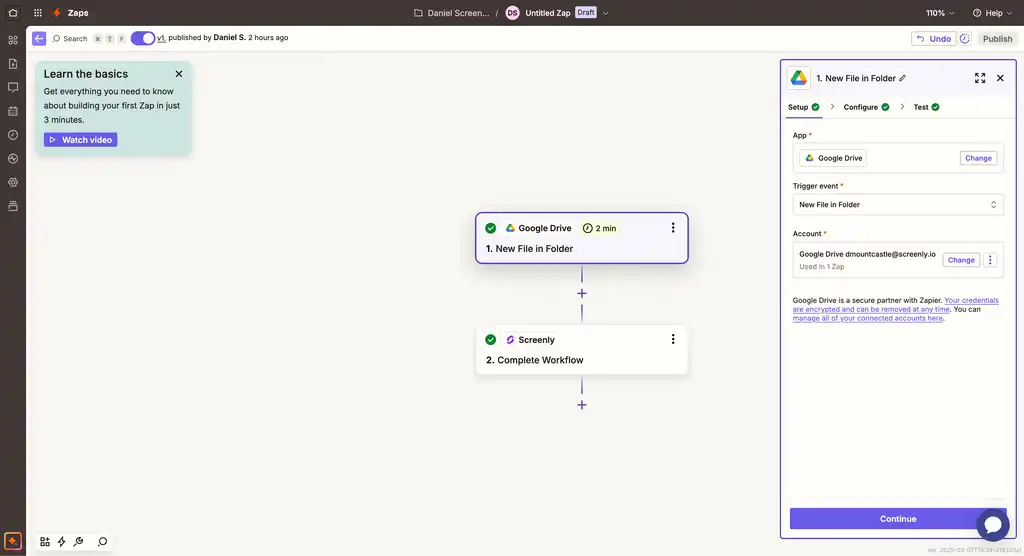
Task: Open three-dot menu on Screenly step
Action: pos(673,339)
